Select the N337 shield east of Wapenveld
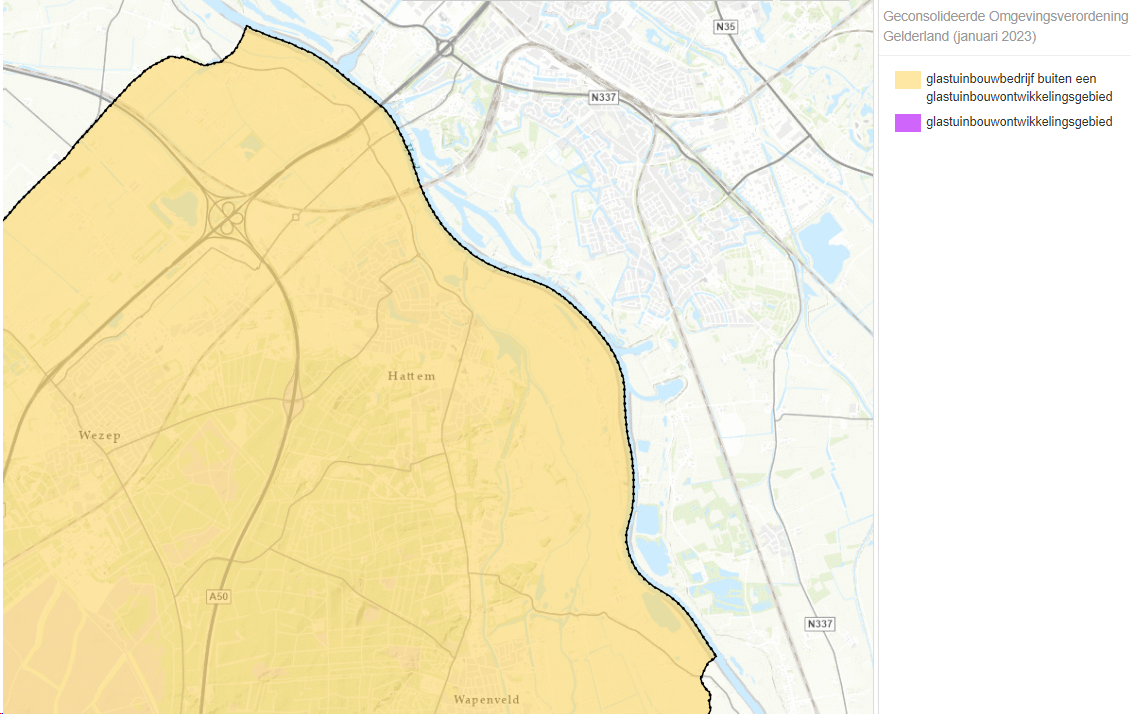This screenshot has width=1131, height=714. click(x=819, y=624)
